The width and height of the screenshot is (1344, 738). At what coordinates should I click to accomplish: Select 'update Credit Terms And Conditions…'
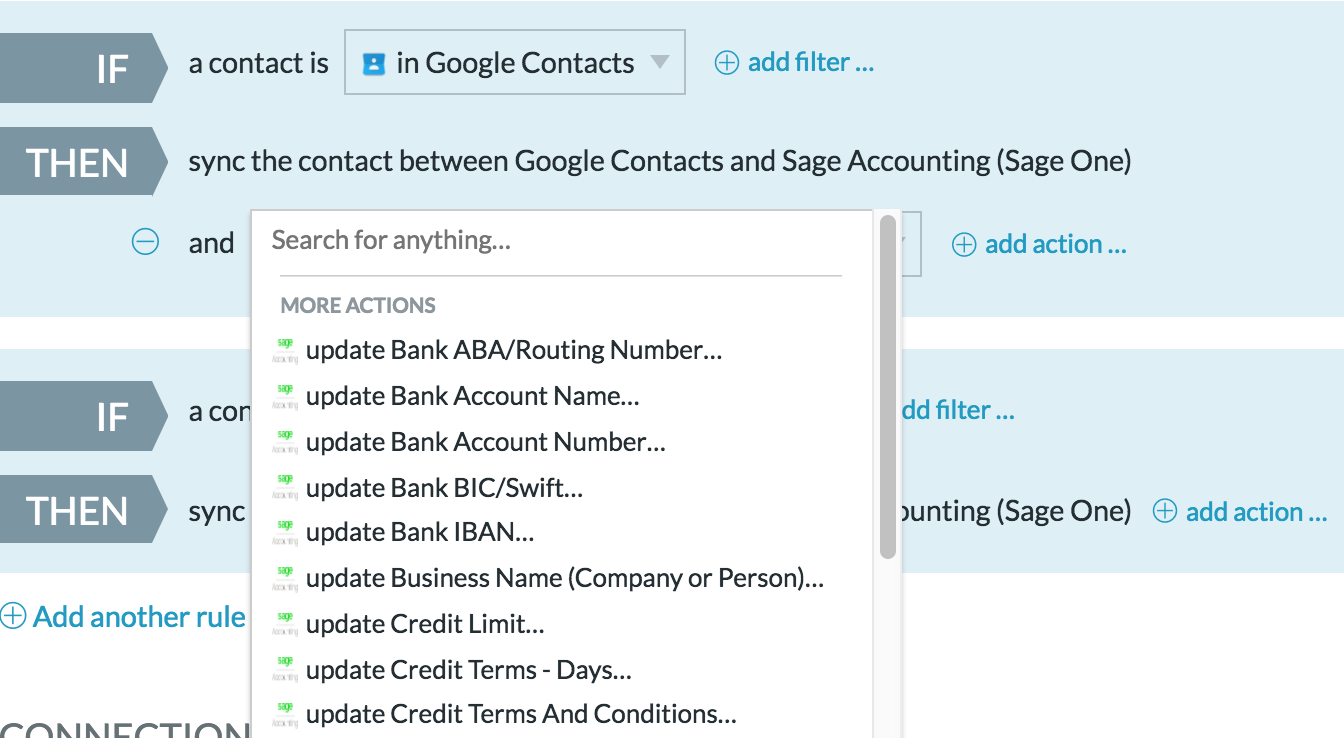(x=521, y=714)
